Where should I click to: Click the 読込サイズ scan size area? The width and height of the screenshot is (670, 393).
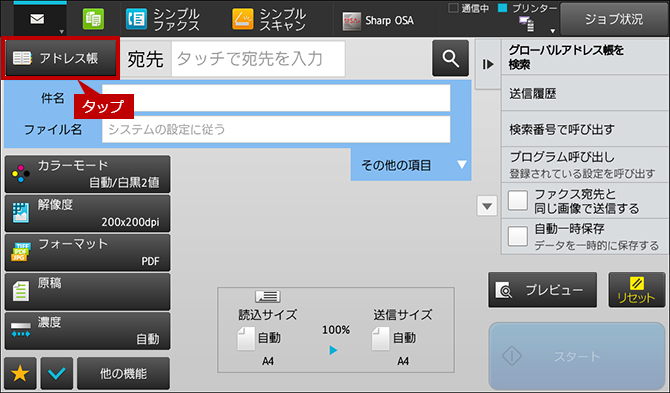click(x=267, y=337)
